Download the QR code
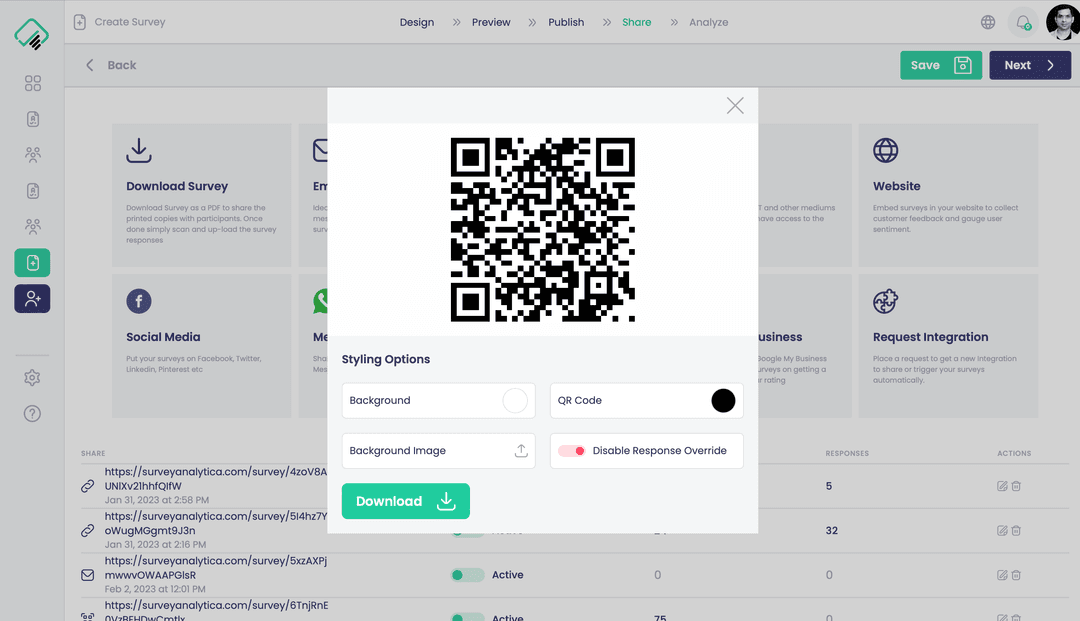The image size is (1080, 621). (x=405, y=501)
